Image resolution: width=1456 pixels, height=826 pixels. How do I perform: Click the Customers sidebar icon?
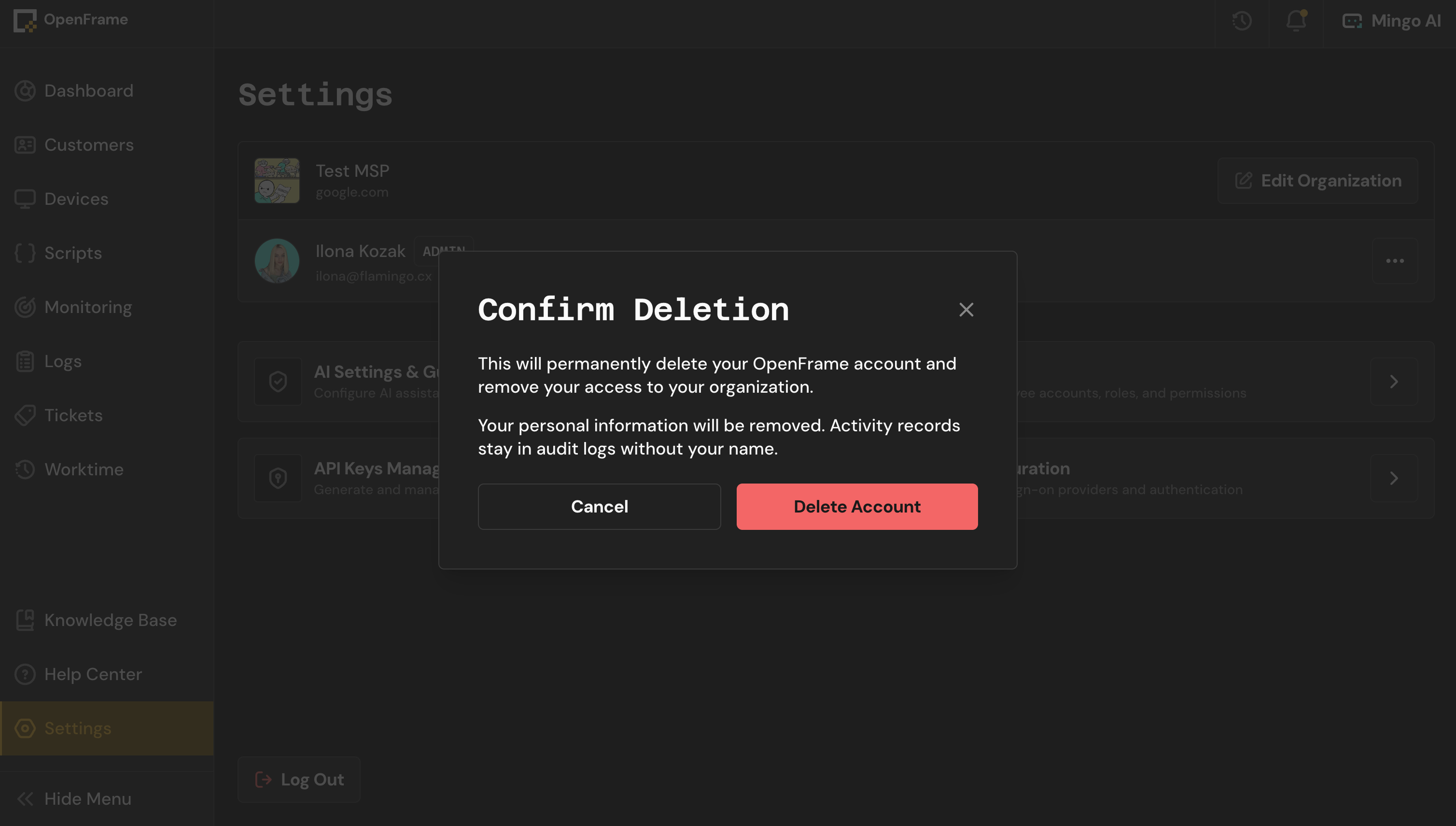coord(25,145)
